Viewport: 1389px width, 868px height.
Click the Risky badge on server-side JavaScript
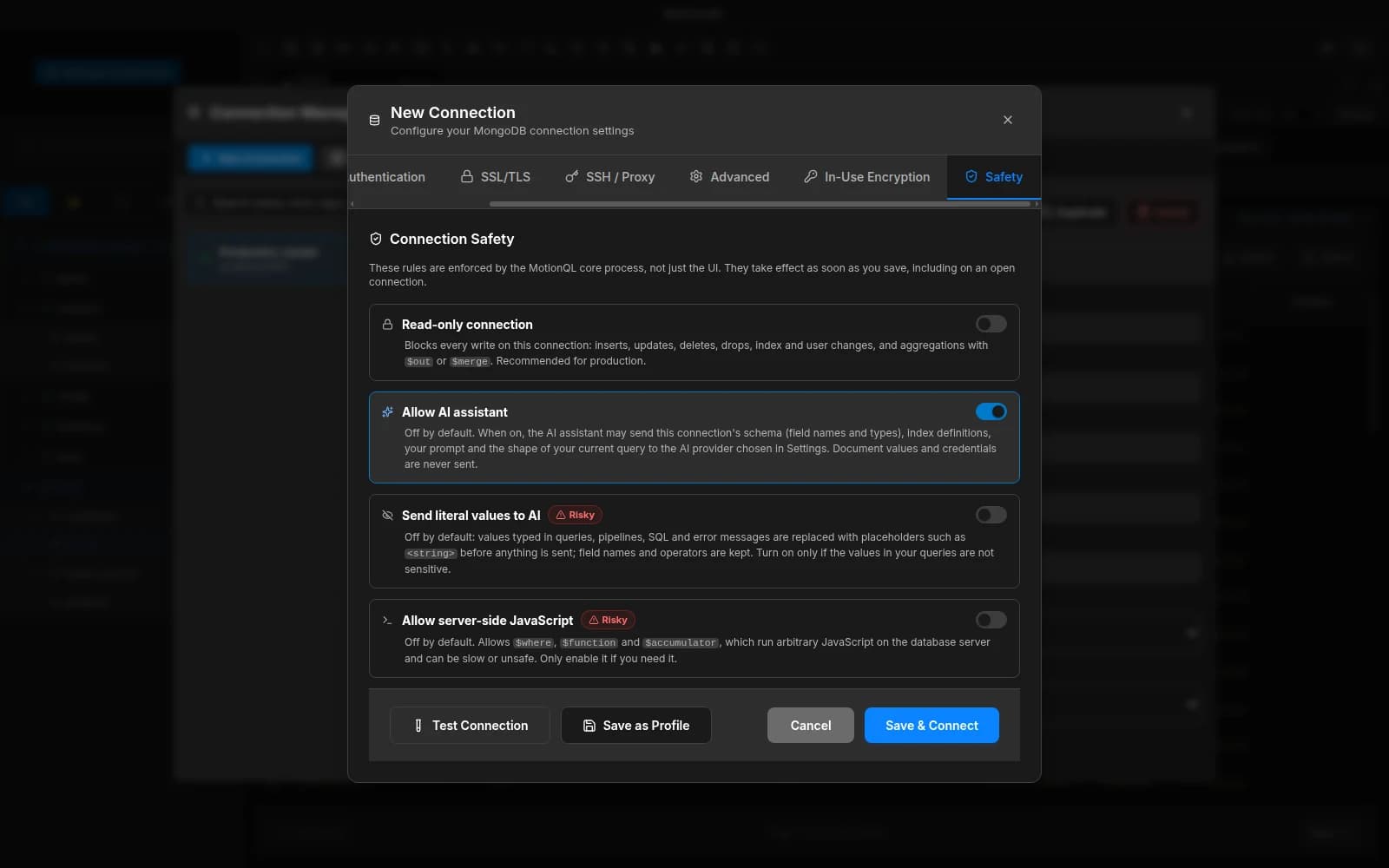pyautogui.click(x=608, y=621)
